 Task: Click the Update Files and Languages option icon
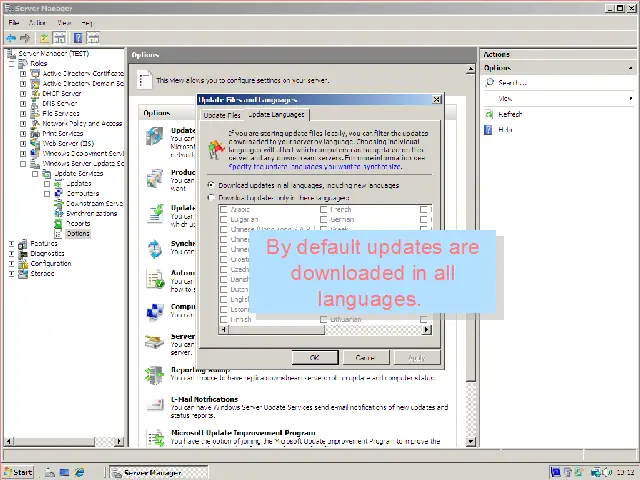coord(155,213)
